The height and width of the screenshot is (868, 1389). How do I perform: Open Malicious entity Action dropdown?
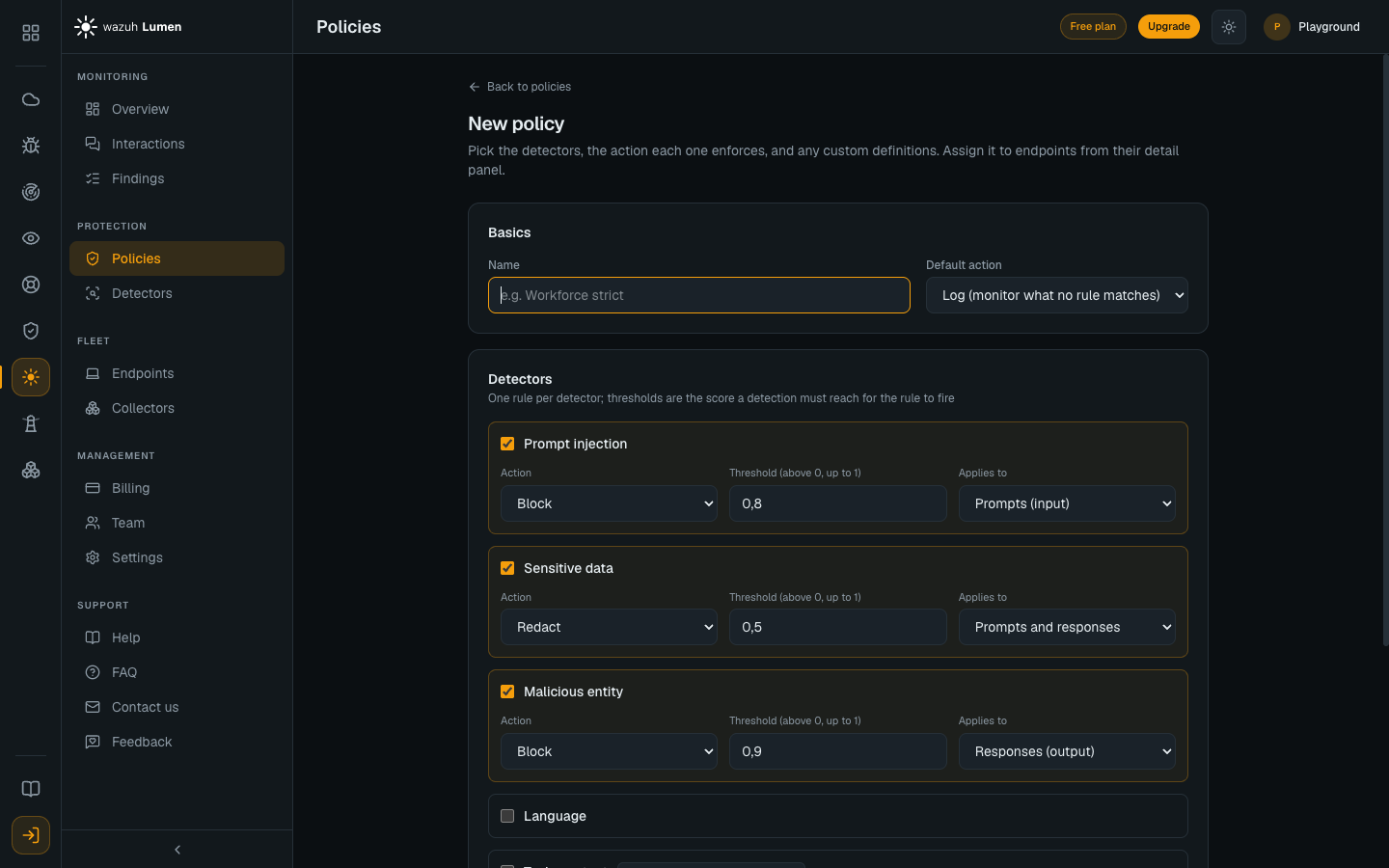(x=609, y=751)
